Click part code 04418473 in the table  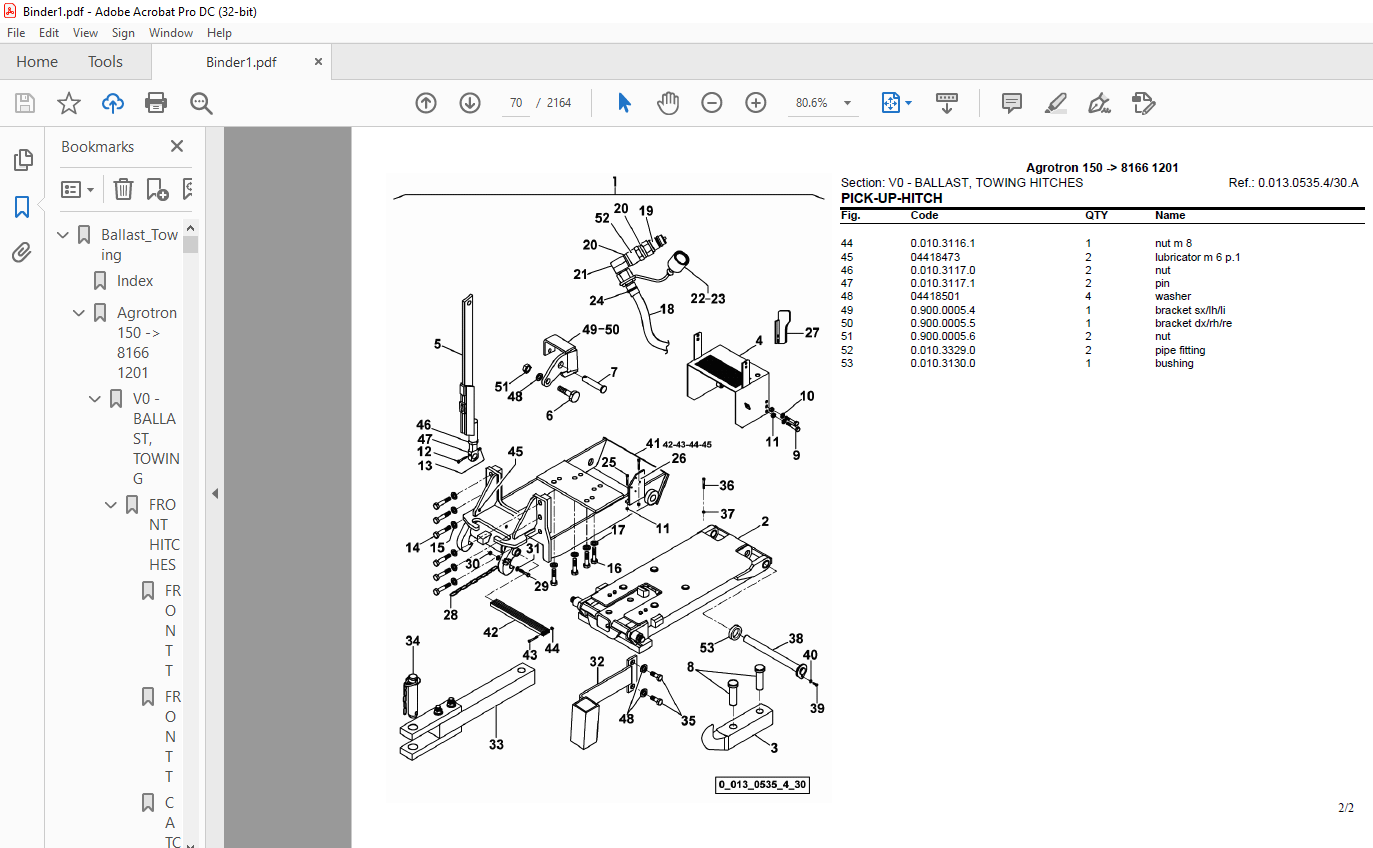935,257
